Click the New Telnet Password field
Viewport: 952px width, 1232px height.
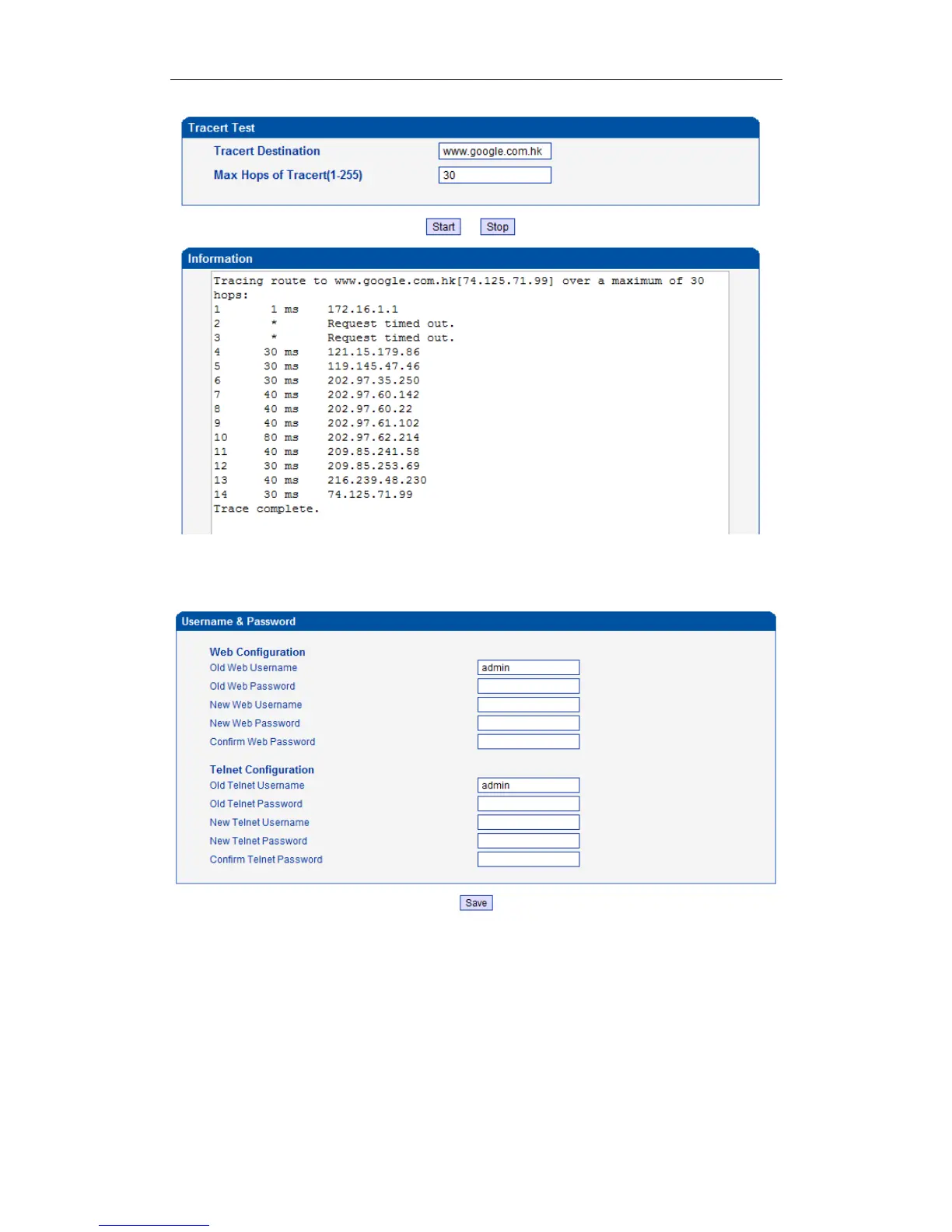pos(528,841)
